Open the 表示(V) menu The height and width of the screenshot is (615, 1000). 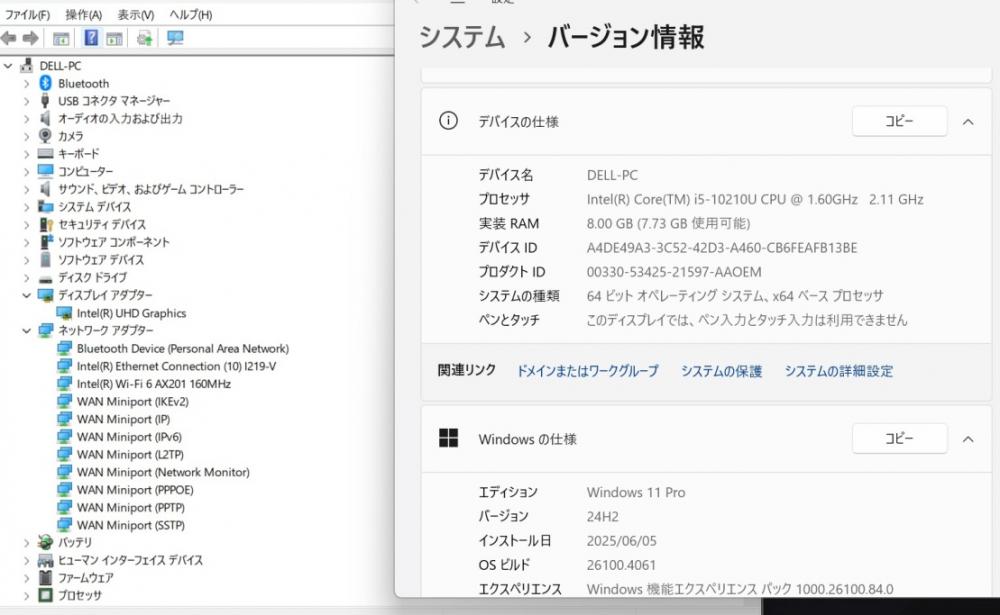tap(136, 14)
